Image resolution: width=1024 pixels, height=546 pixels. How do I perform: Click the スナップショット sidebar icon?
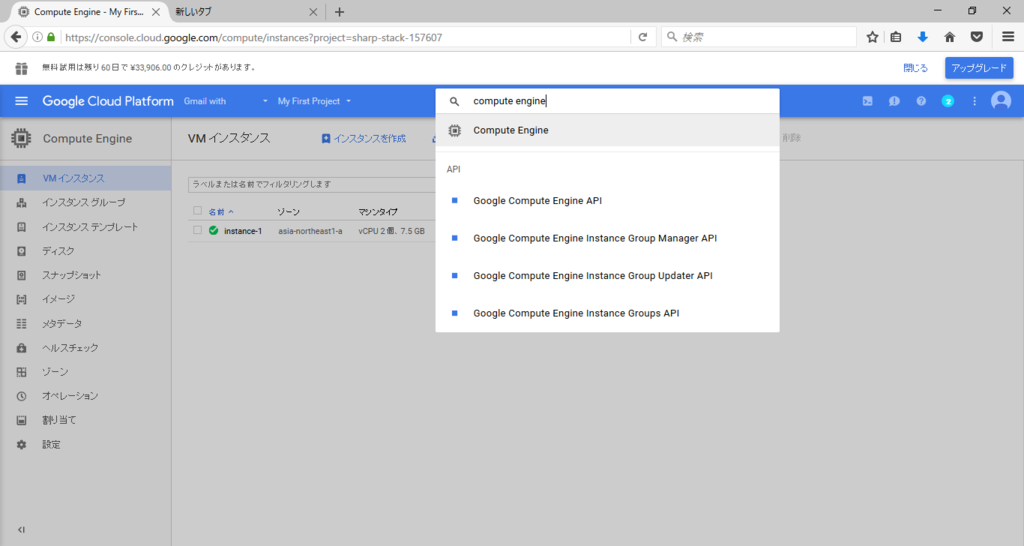pyautogui.click(x=22, y=275)
